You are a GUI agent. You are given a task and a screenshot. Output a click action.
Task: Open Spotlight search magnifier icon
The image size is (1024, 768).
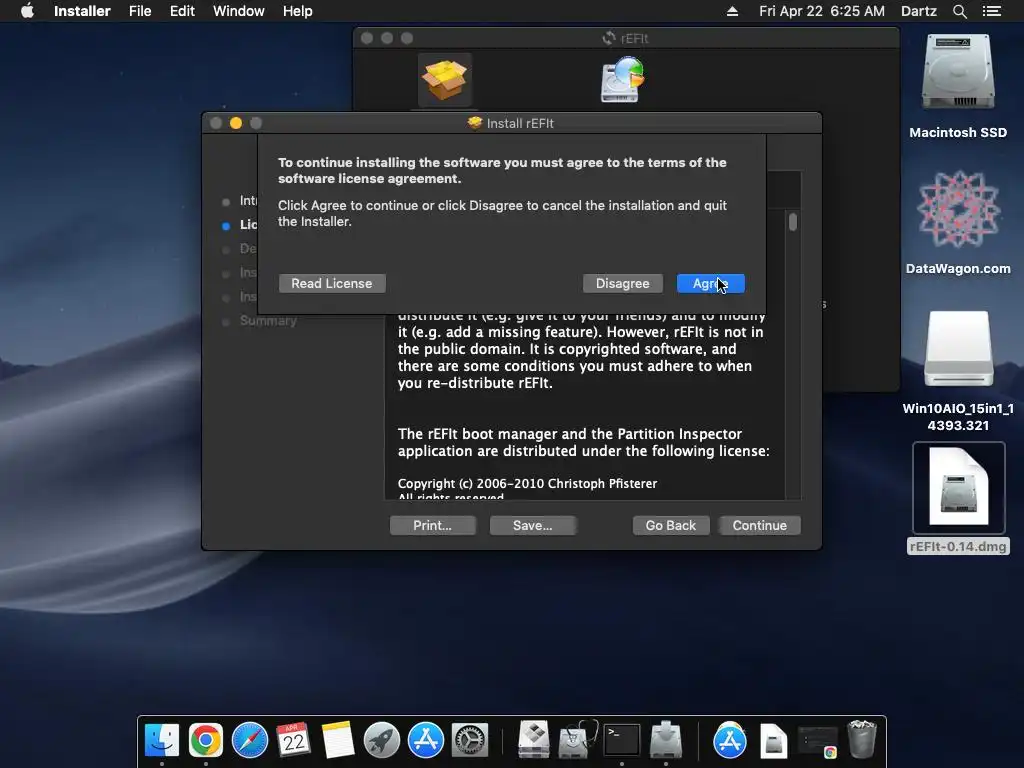click(959, 11)
